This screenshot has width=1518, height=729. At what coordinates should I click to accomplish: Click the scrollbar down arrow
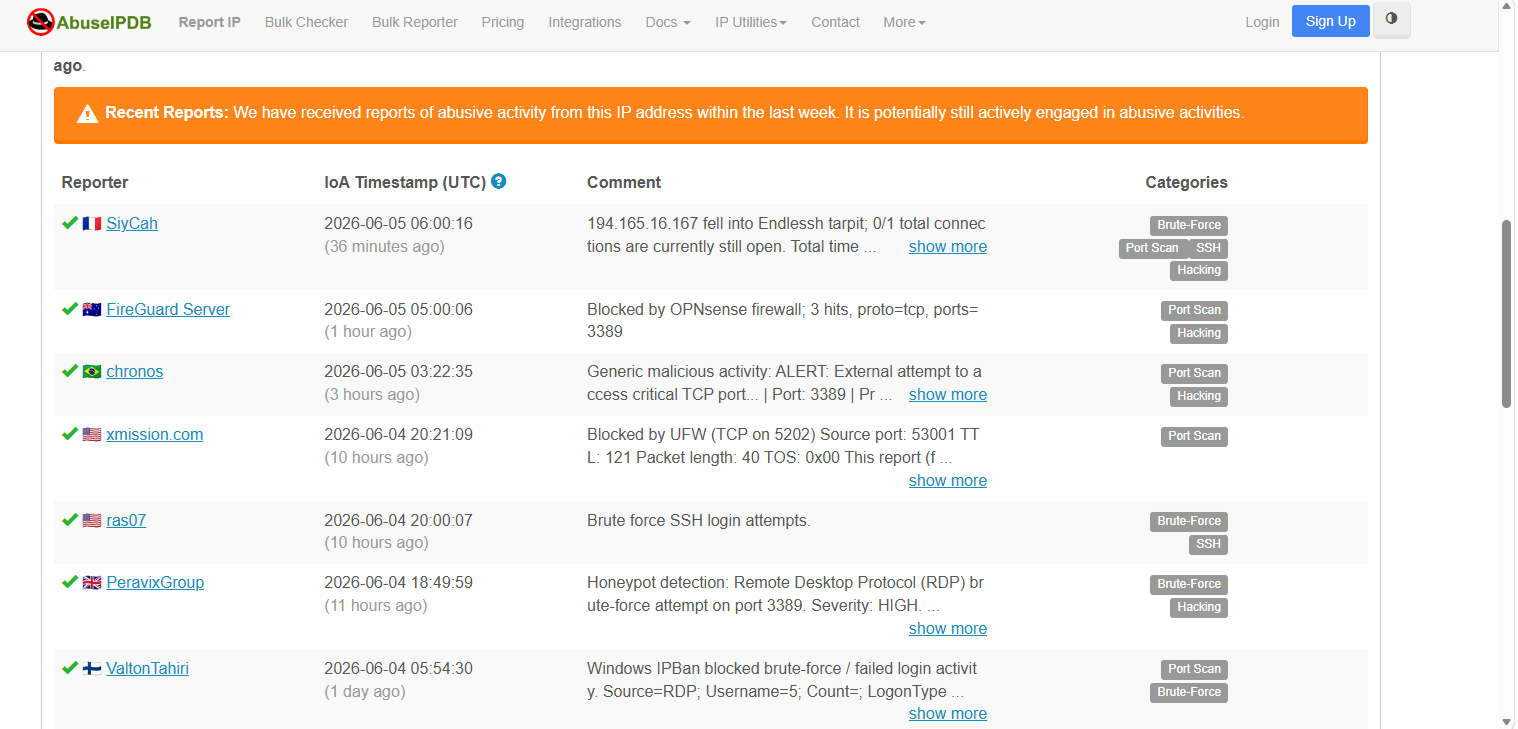(1508, 721)
